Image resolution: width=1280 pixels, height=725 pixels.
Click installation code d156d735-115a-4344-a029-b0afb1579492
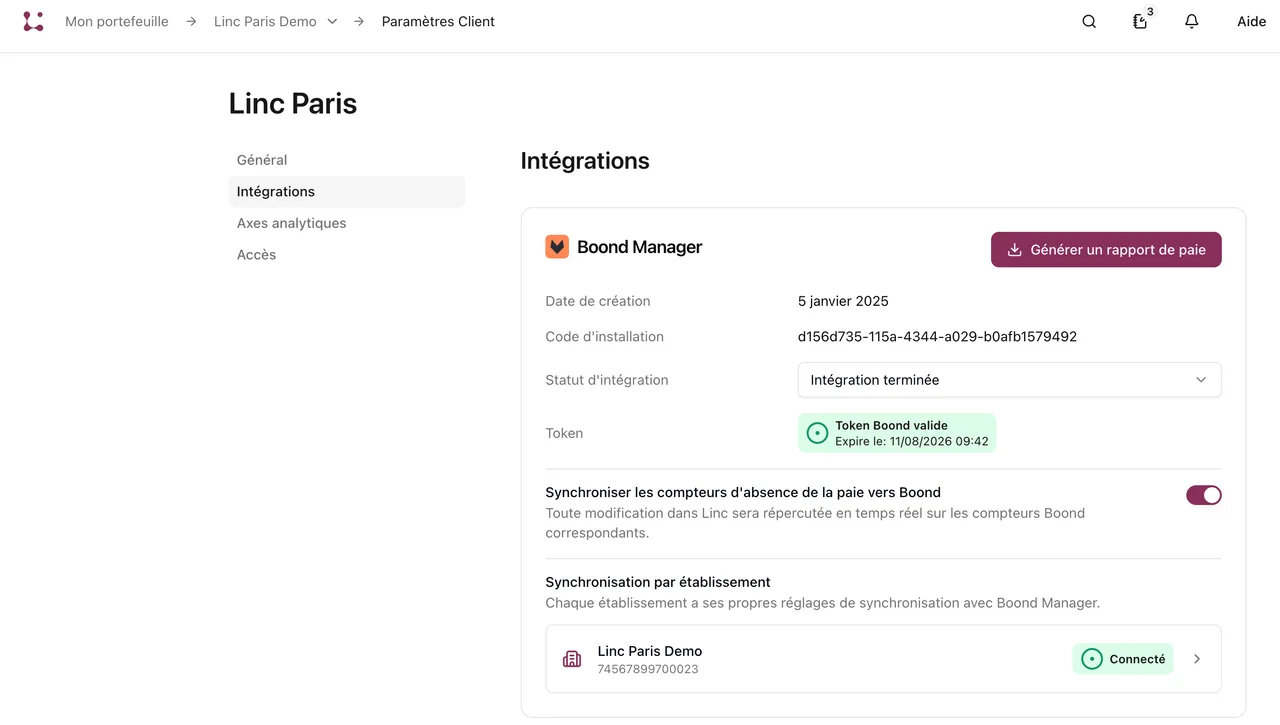(x=937, y=337)
